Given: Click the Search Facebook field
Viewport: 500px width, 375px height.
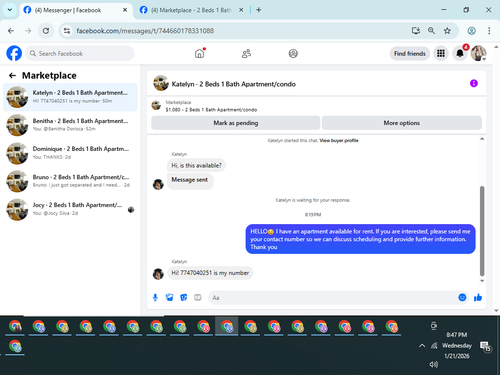Looking at the screenshot, I should point(80,53).
